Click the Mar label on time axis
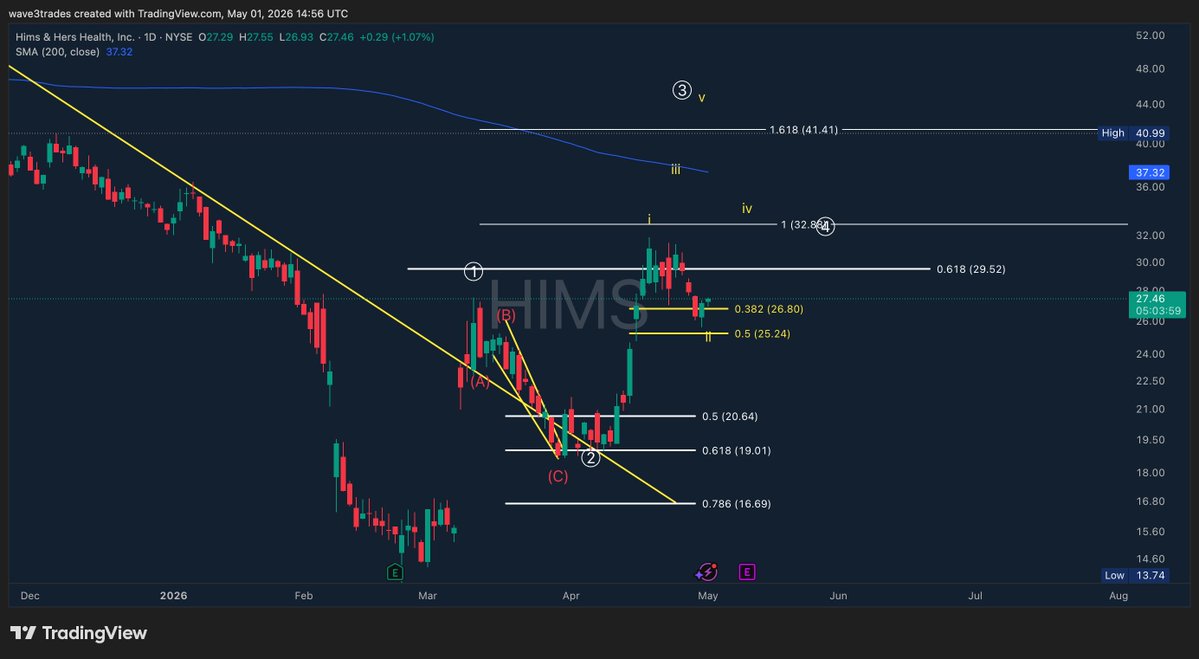 (428, 596)
